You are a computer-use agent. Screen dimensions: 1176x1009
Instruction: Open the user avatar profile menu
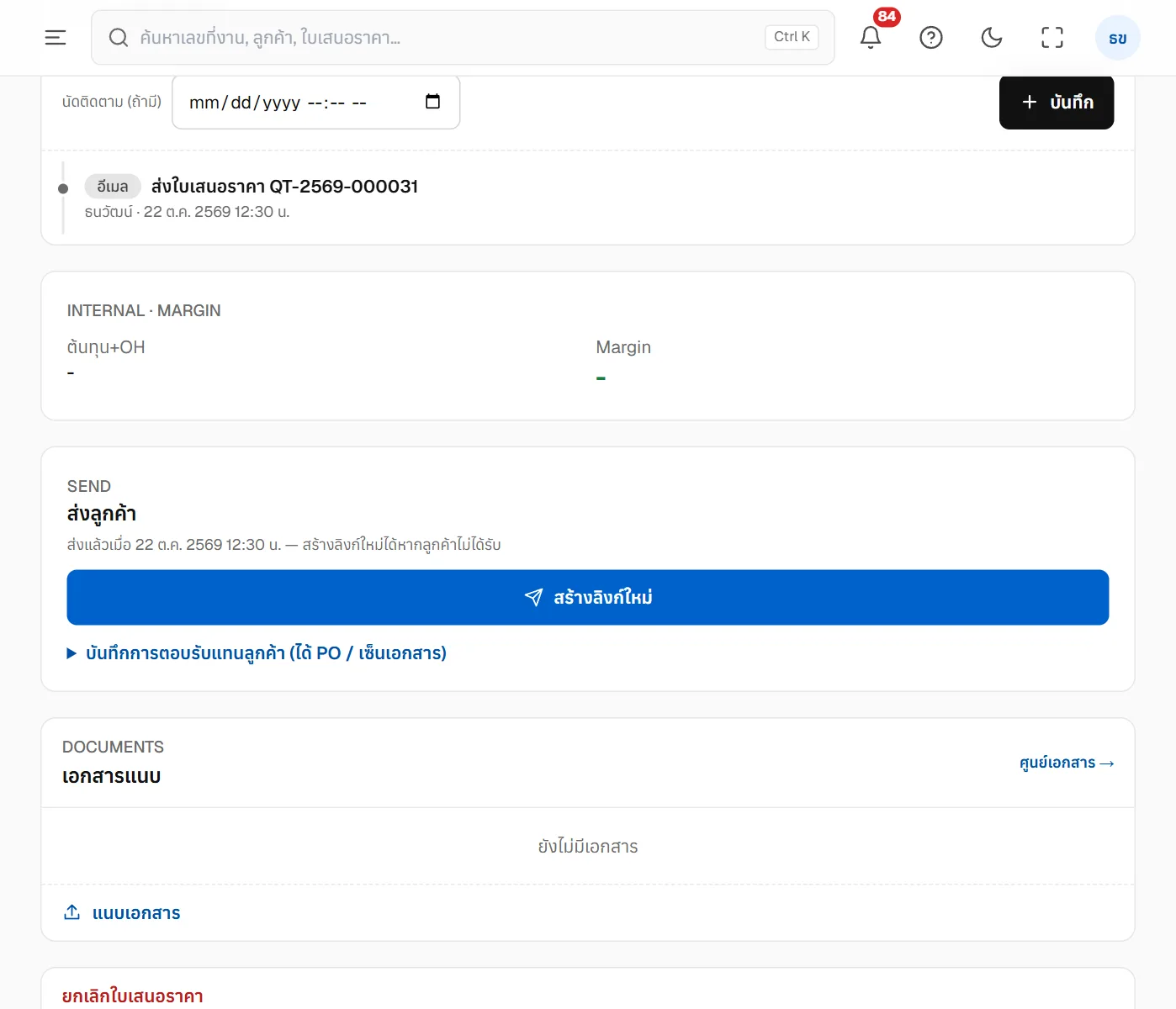tap(1117, 38)
